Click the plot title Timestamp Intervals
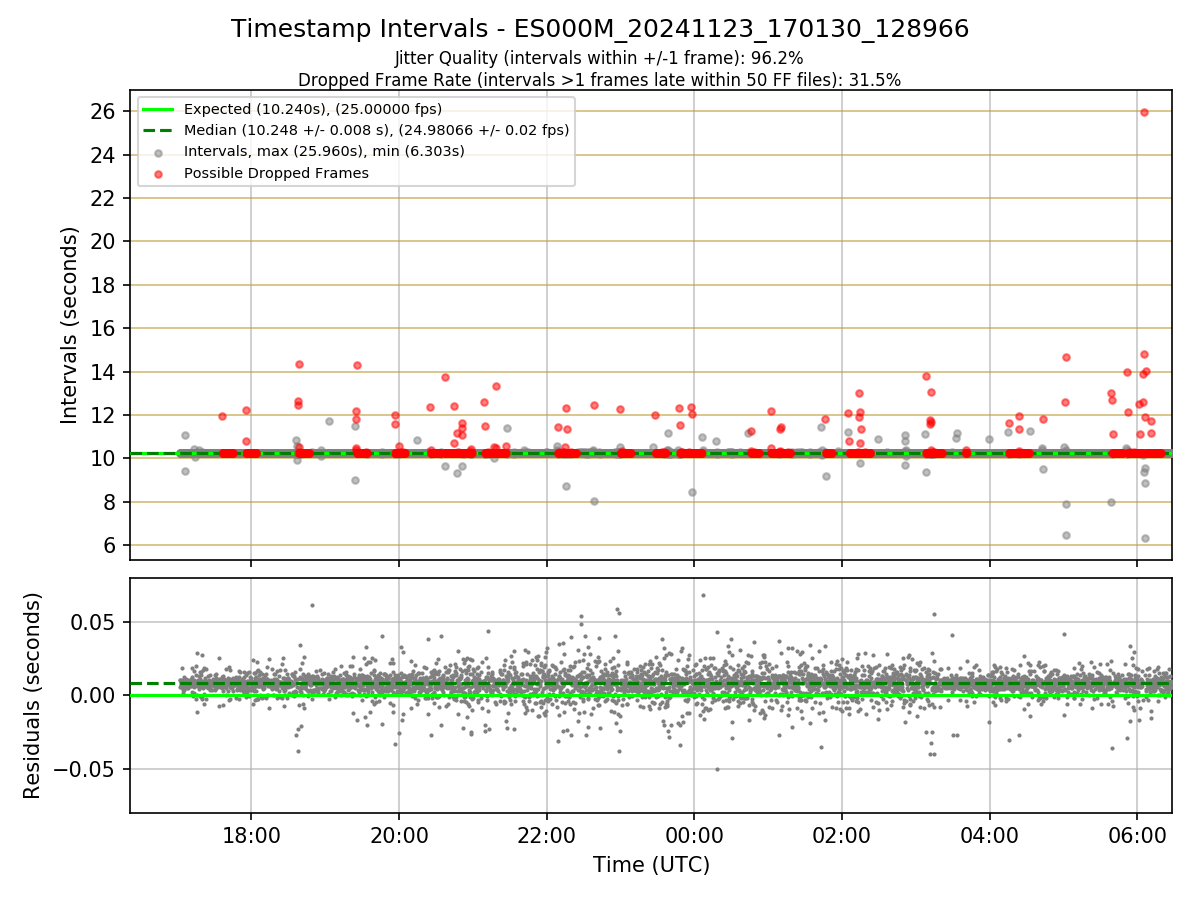Image resolution: width=1200 pixels, height=900 pixels. [x=600, y=29]
